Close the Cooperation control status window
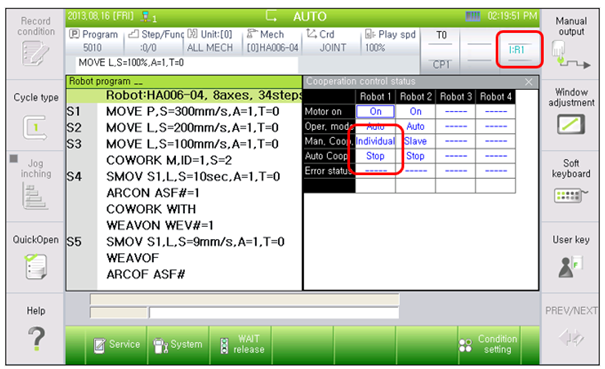The width and height of the screenshot is (605, 369). tap(529, 82)
